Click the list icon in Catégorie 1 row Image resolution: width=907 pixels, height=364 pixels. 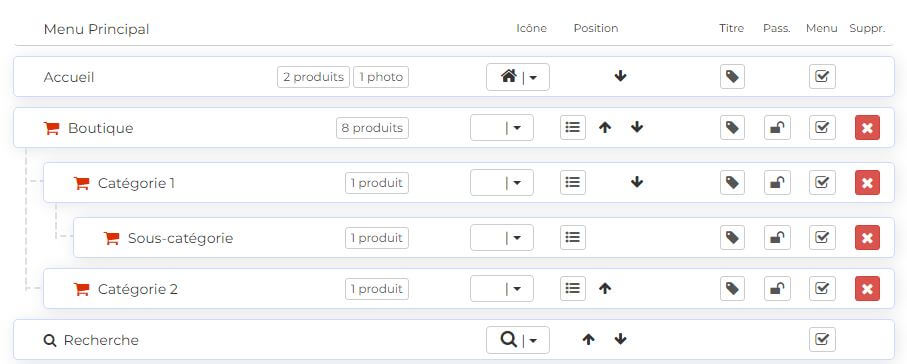pyautogui.click(x=573, y=182)
